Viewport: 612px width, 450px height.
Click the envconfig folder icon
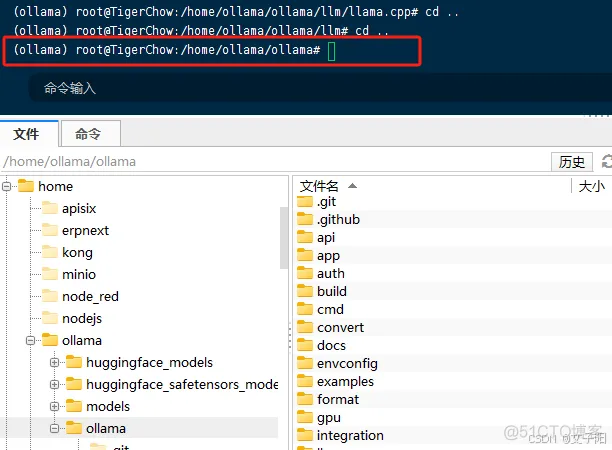(305, 363)
